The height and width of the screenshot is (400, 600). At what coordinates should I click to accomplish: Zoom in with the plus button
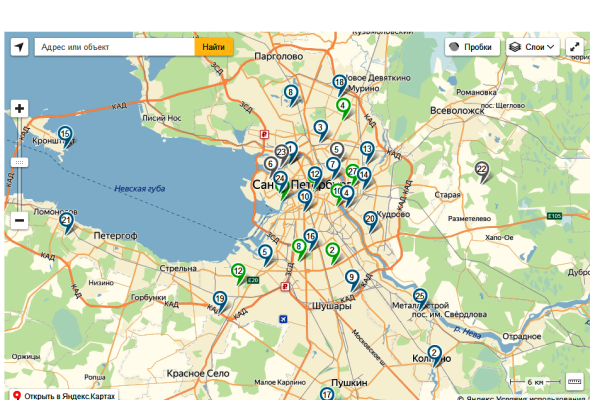click(x=19, y=109)
